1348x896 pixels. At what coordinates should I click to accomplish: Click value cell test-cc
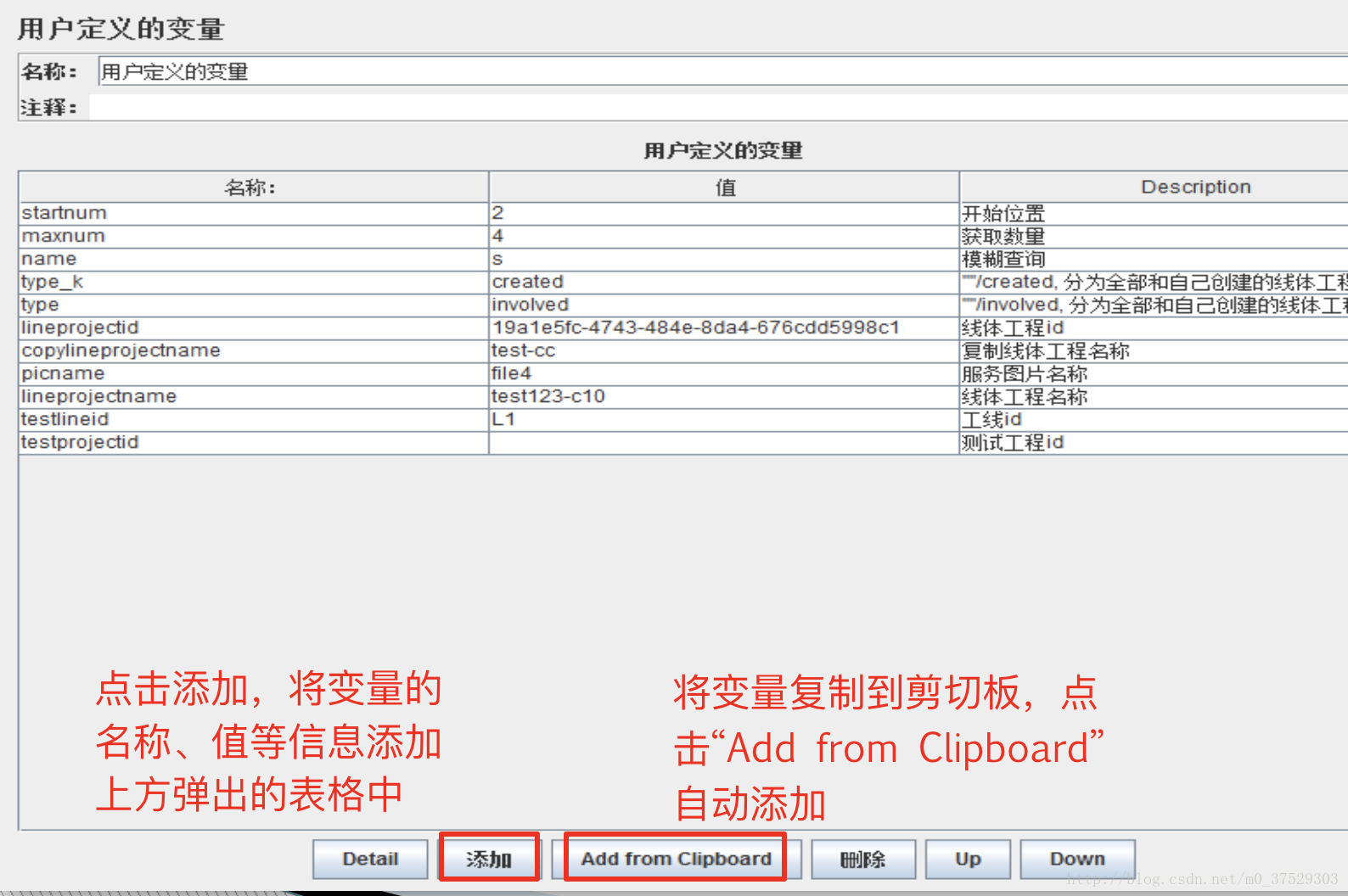tap(724, 350)
